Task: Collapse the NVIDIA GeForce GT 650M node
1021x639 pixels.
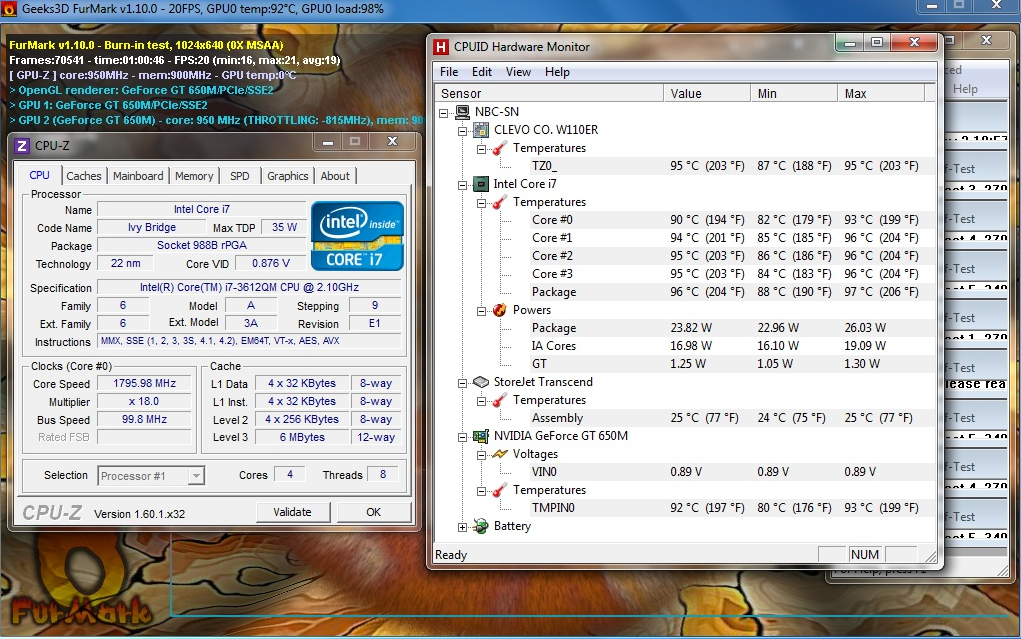Action: point(462,437)
